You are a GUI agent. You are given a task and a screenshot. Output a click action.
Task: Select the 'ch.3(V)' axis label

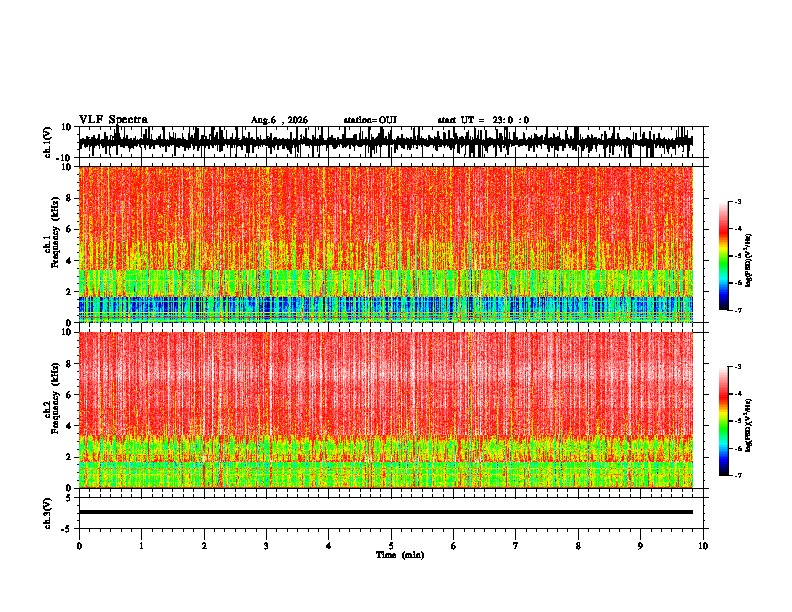tap(48, 513)
